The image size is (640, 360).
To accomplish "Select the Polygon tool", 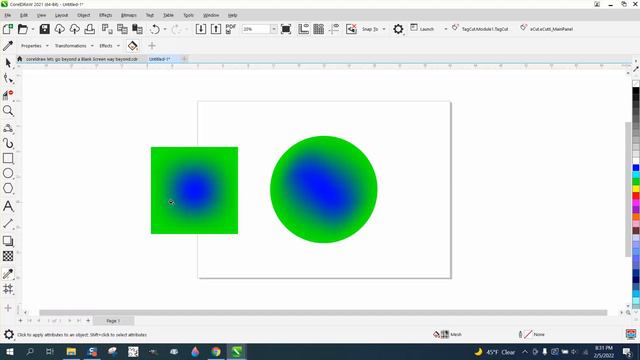I will 8,189.
